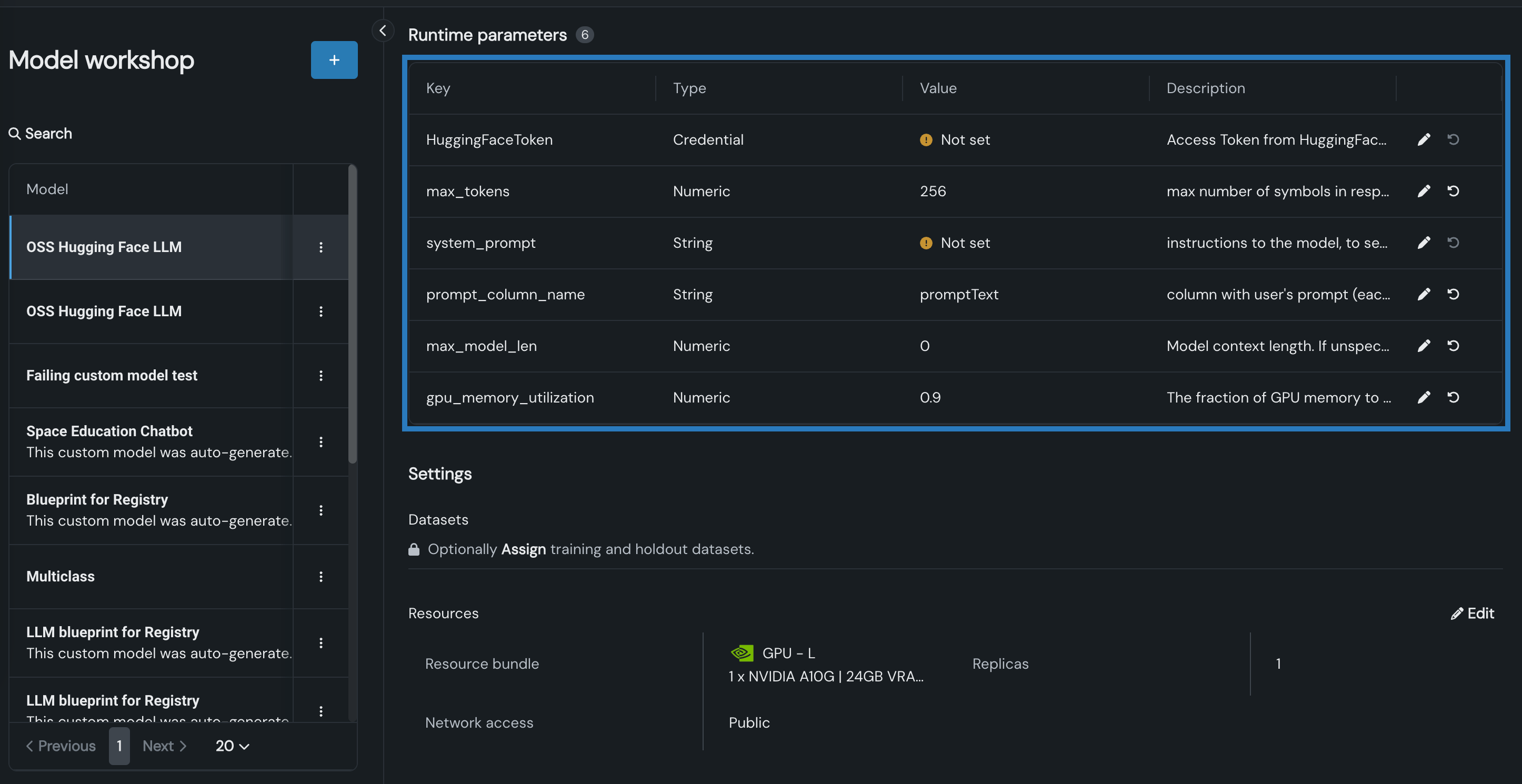Reset max_tokens value to default
1522x784 pixels.
point(1453,191)
